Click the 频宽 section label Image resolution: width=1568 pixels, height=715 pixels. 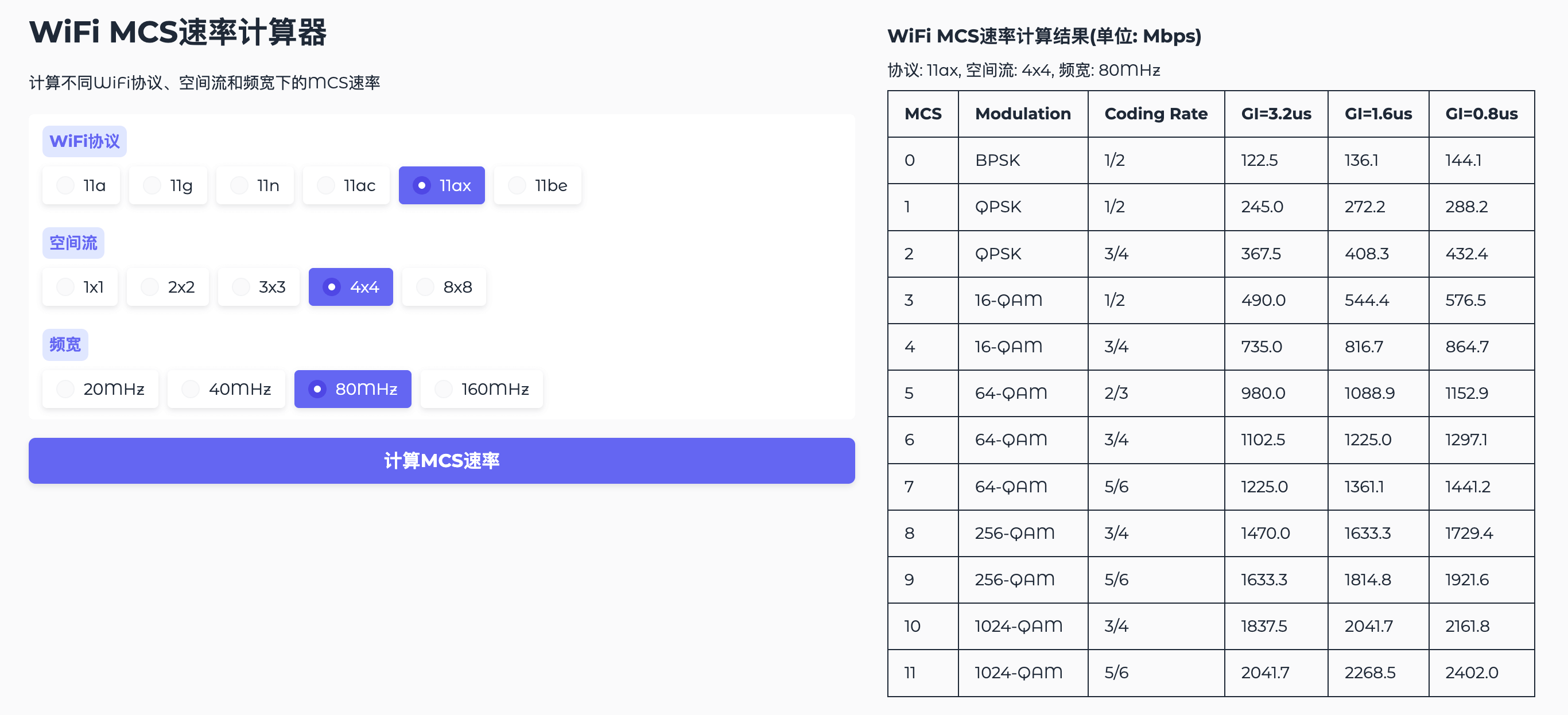[x=65, y=344]
